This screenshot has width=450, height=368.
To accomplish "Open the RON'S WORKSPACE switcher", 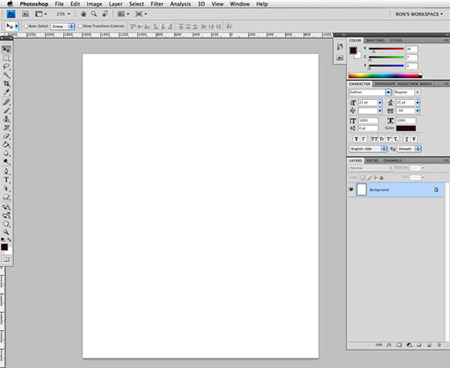I will tap(419, 14).
